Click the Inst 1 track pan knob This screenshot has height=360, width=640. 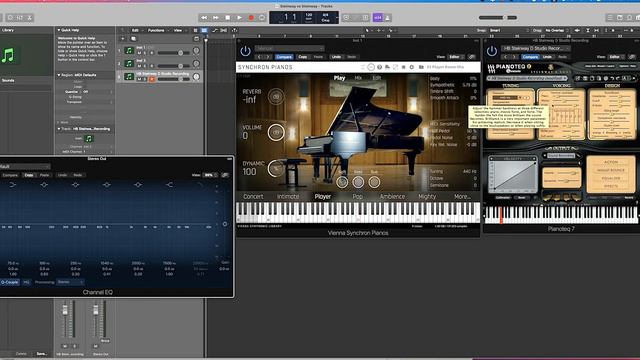(196, 51)
